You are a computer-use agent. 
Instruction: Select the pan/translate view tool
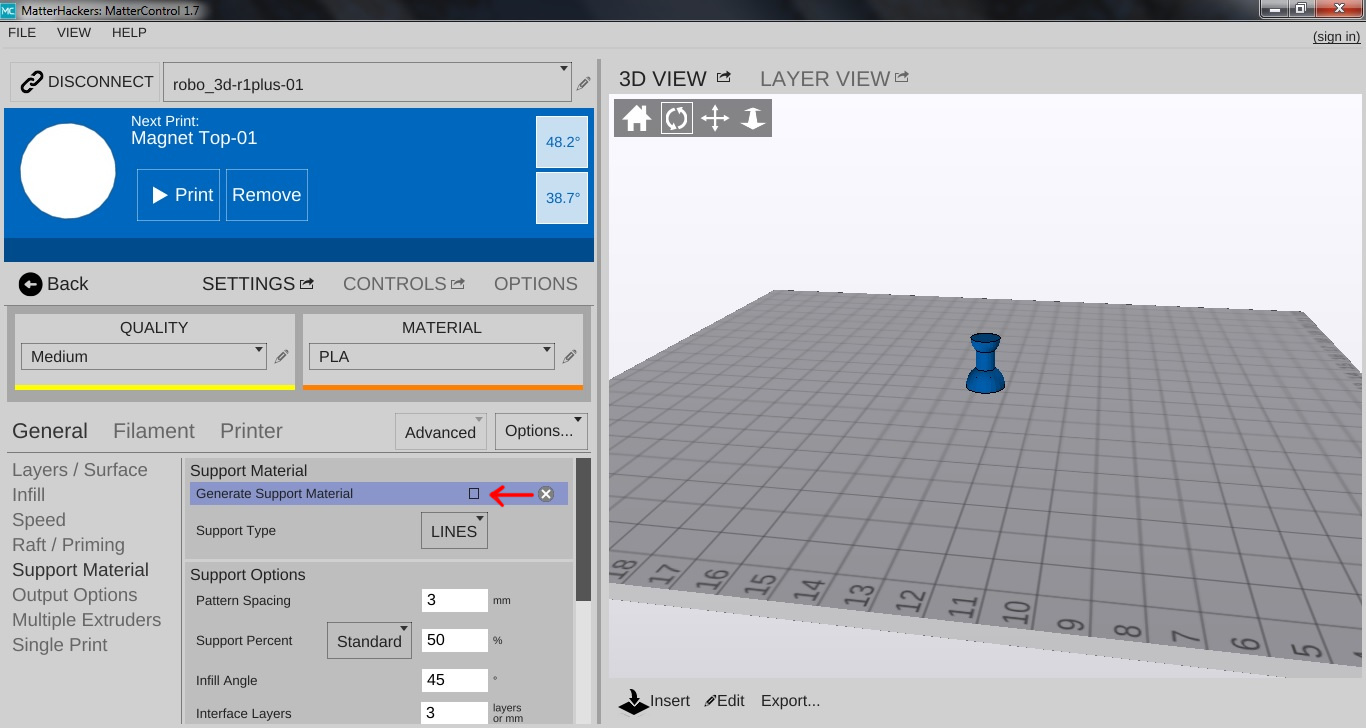pos(715,119)
